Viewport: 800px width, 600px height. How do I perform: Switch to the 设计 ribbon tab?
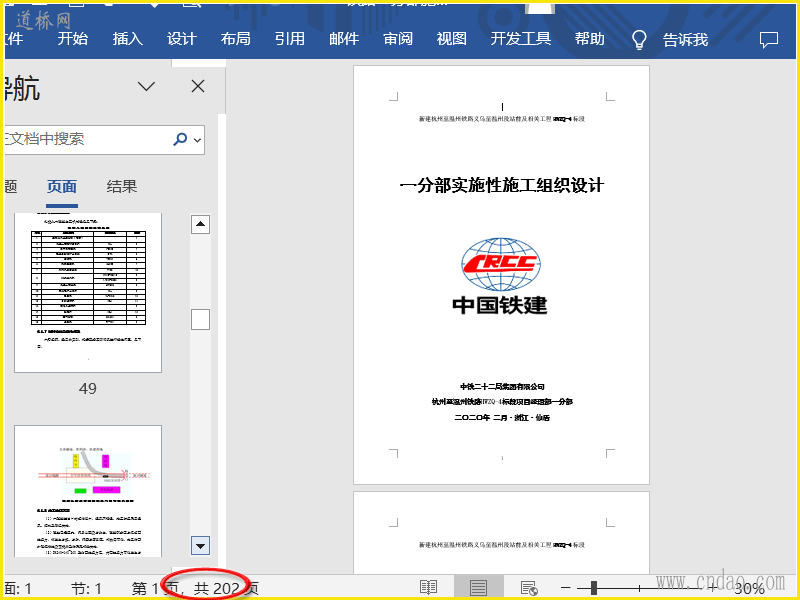click(x=182, y=39)
